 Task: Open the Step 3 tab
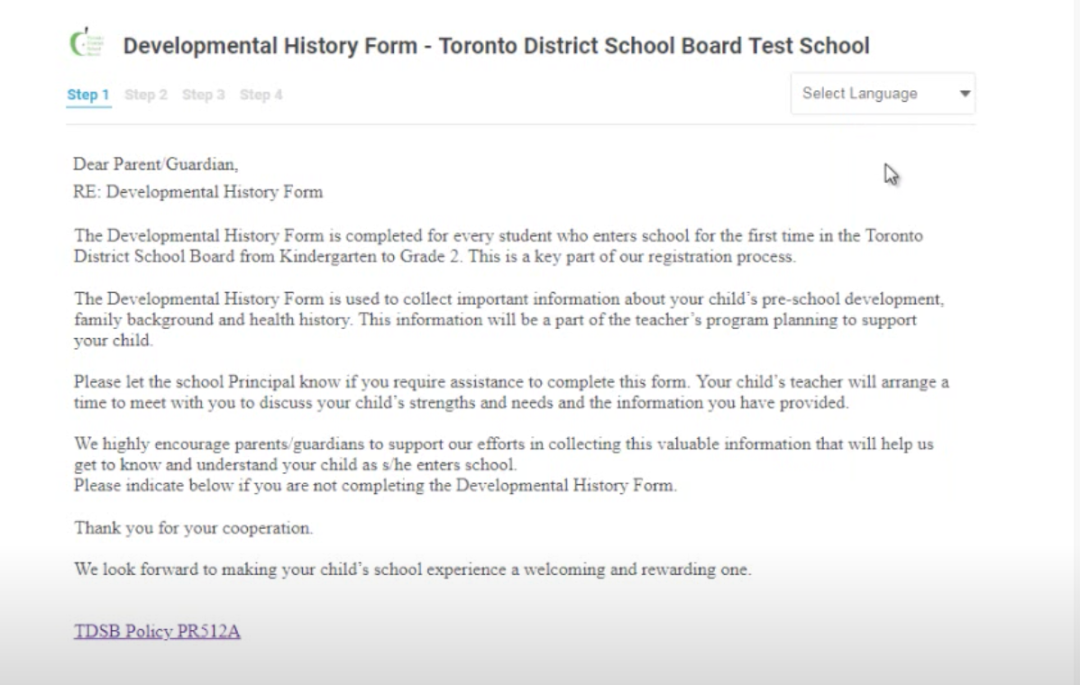pos(203,95)
